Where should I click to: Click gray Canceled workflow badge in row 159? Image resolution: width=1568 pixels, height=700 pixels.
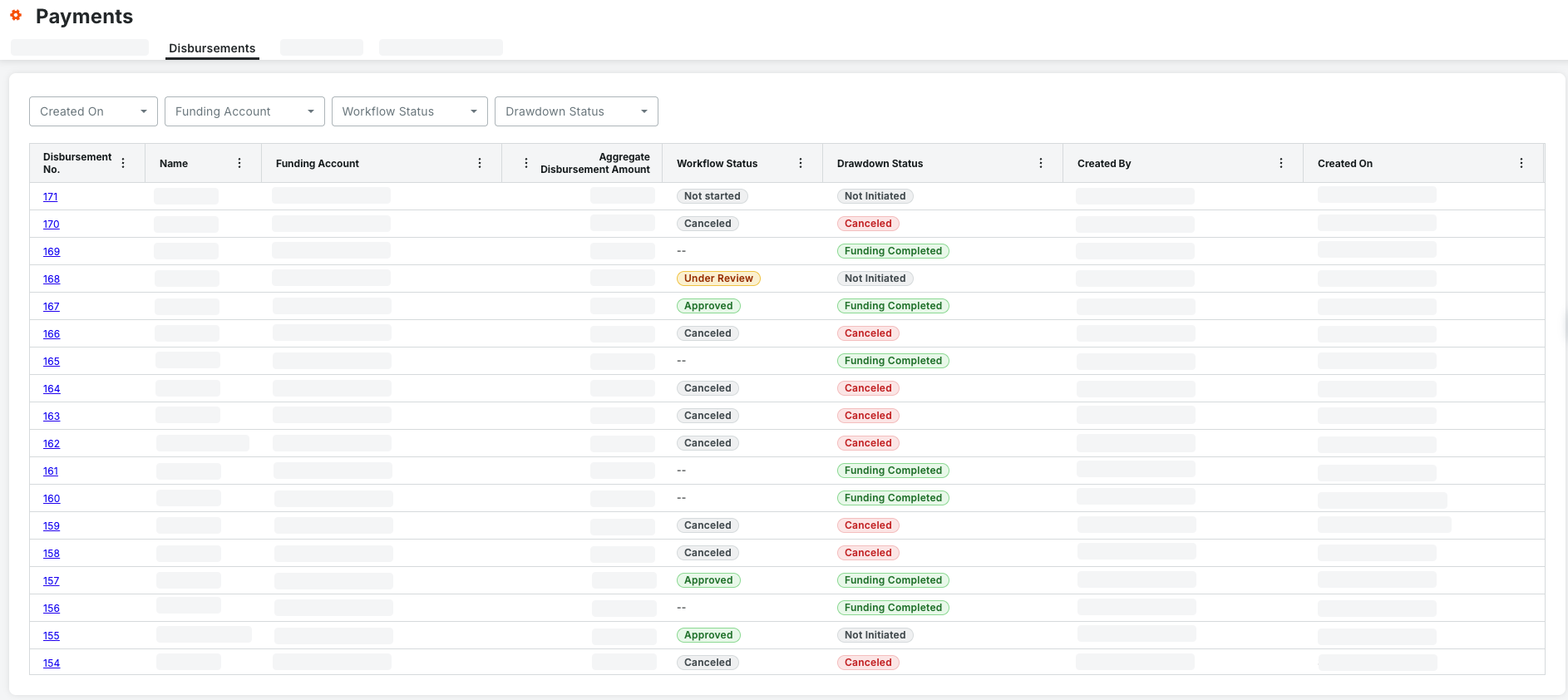click(708, 525)
